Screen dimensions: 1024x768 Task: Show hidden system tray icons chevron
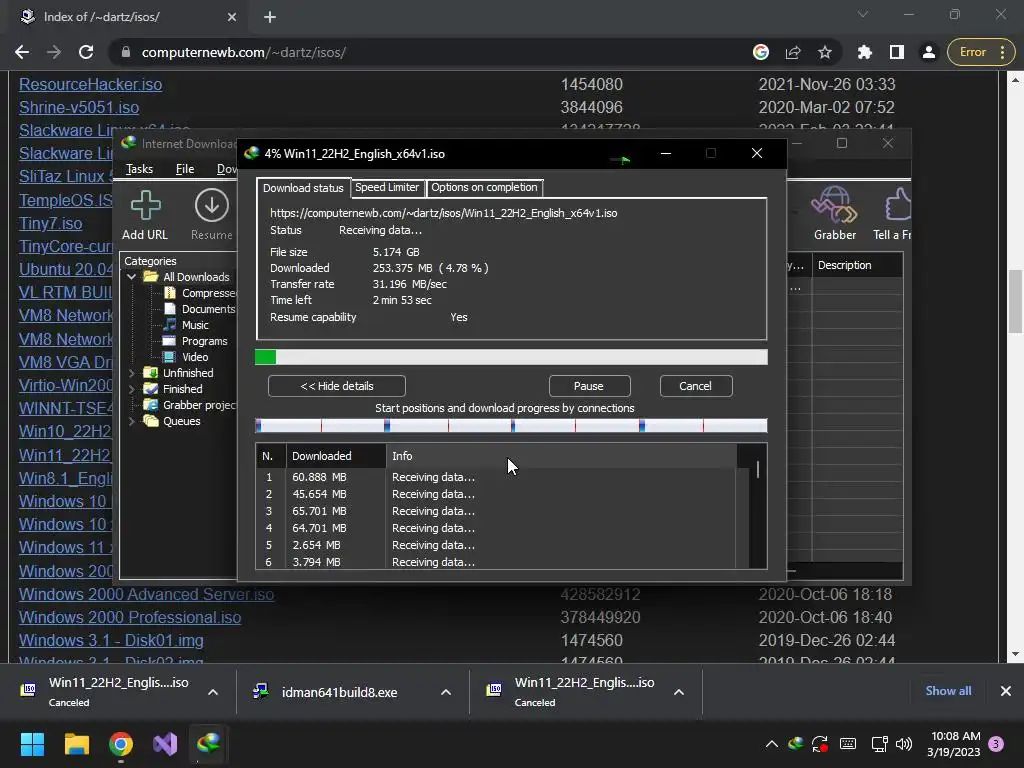pos(771,744)
